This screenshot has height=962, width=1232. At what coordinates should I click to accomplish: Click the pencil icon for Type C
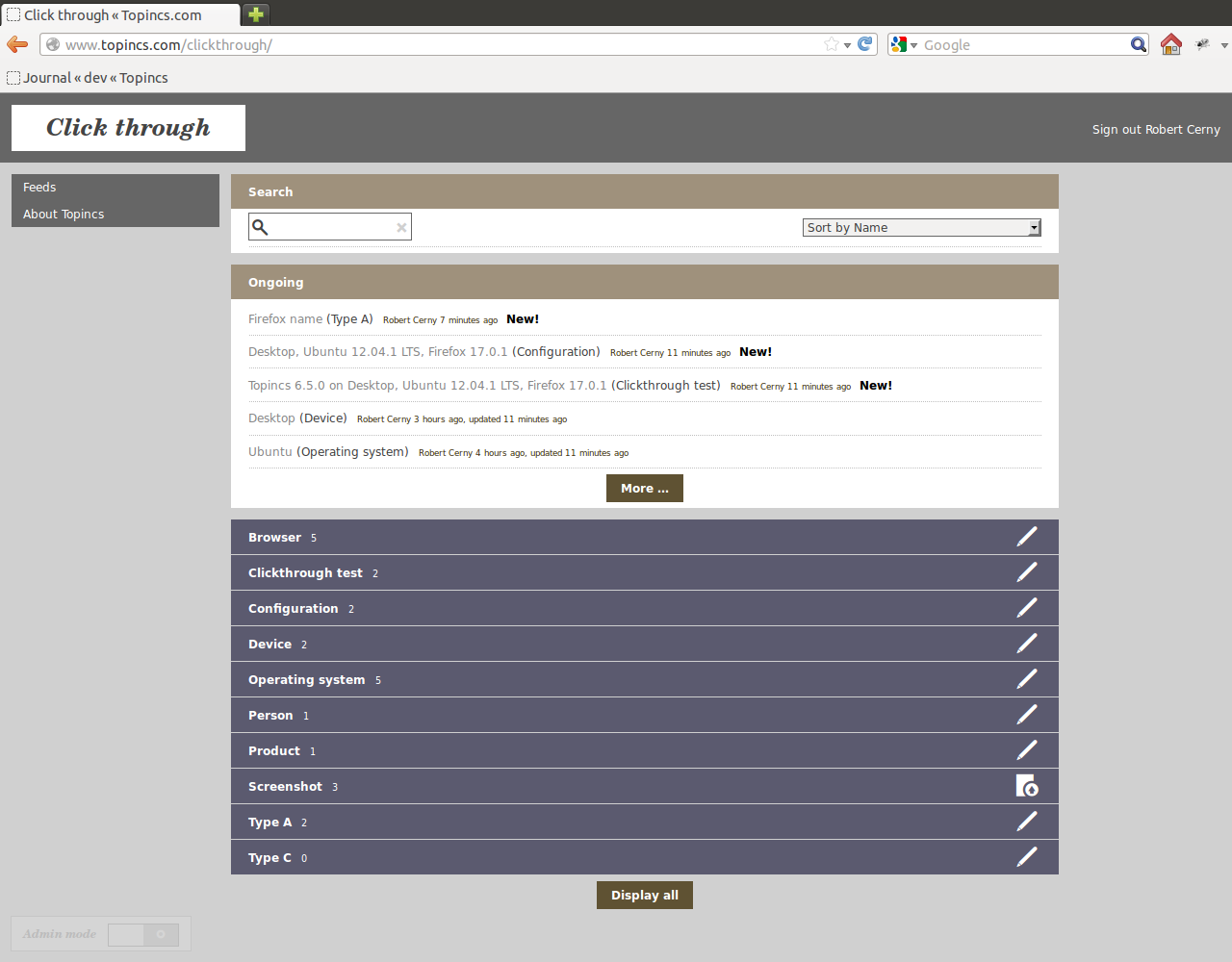1027,857
